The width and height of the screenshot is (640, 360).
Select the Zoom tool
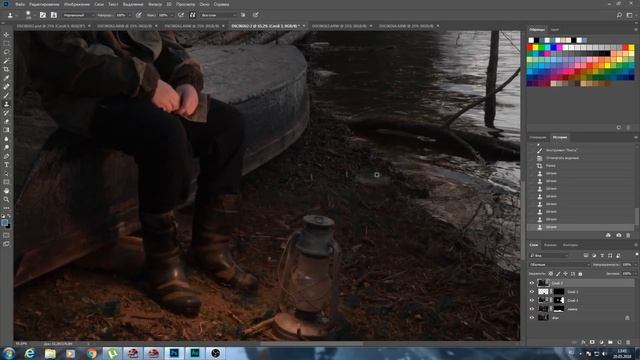(6, 199)
